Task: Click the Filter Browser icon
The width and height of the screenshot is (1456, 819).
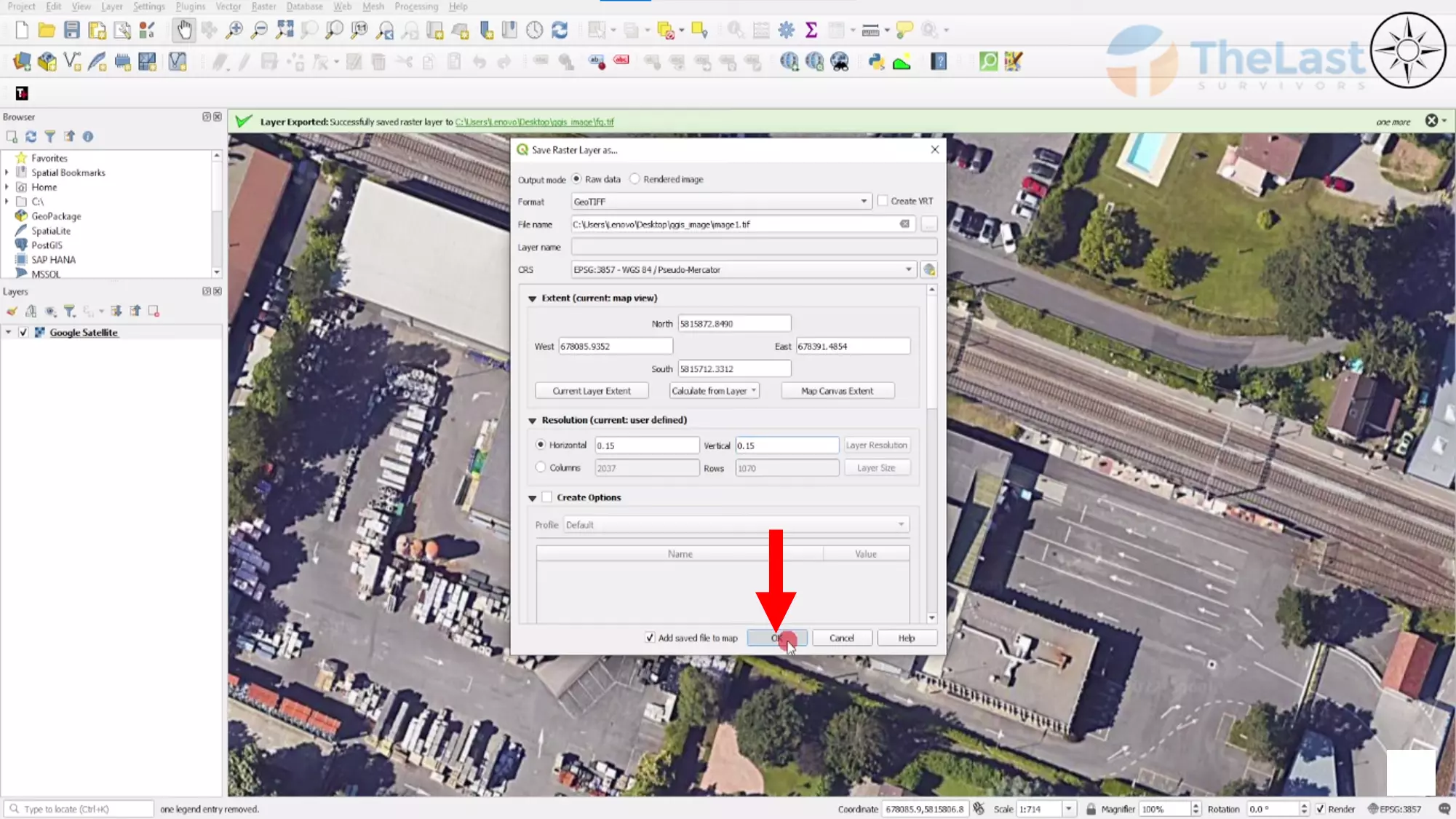Action: click(49, 136)
